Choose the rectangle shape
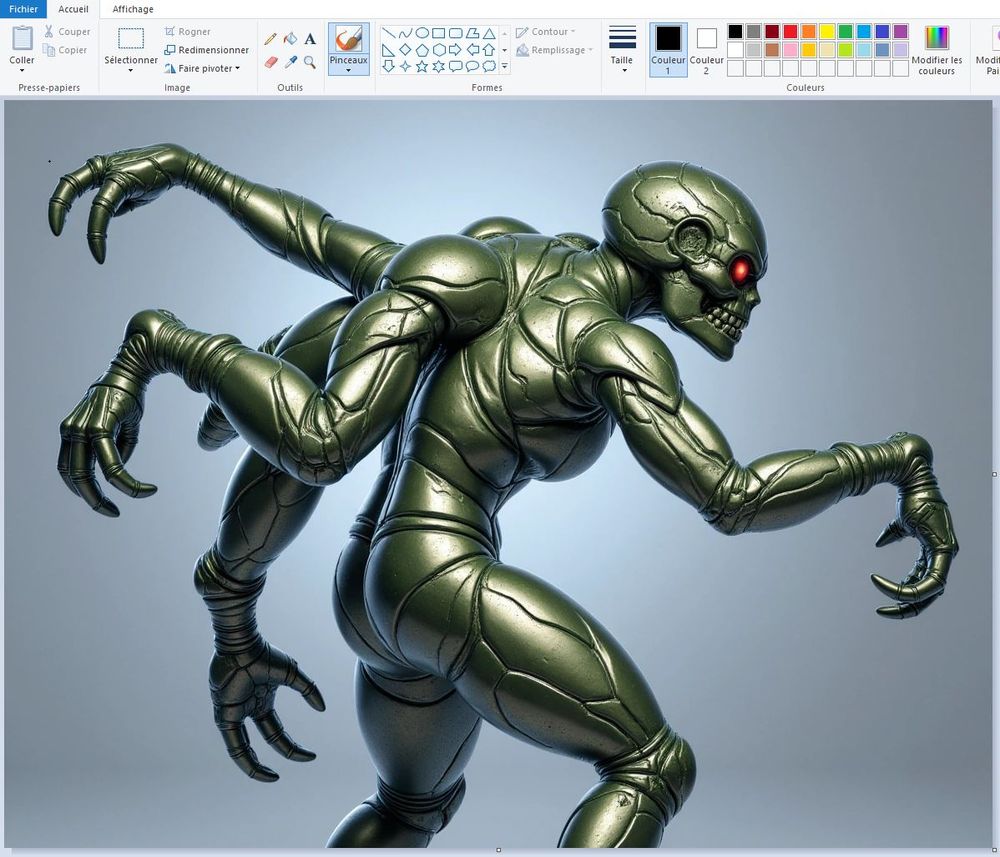 (439, 33)
